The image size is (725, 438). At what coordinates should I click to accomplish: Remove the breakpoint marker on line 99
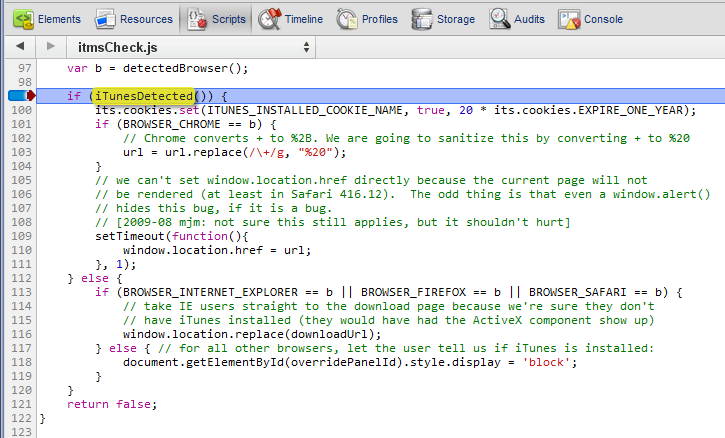coord(22,96)
